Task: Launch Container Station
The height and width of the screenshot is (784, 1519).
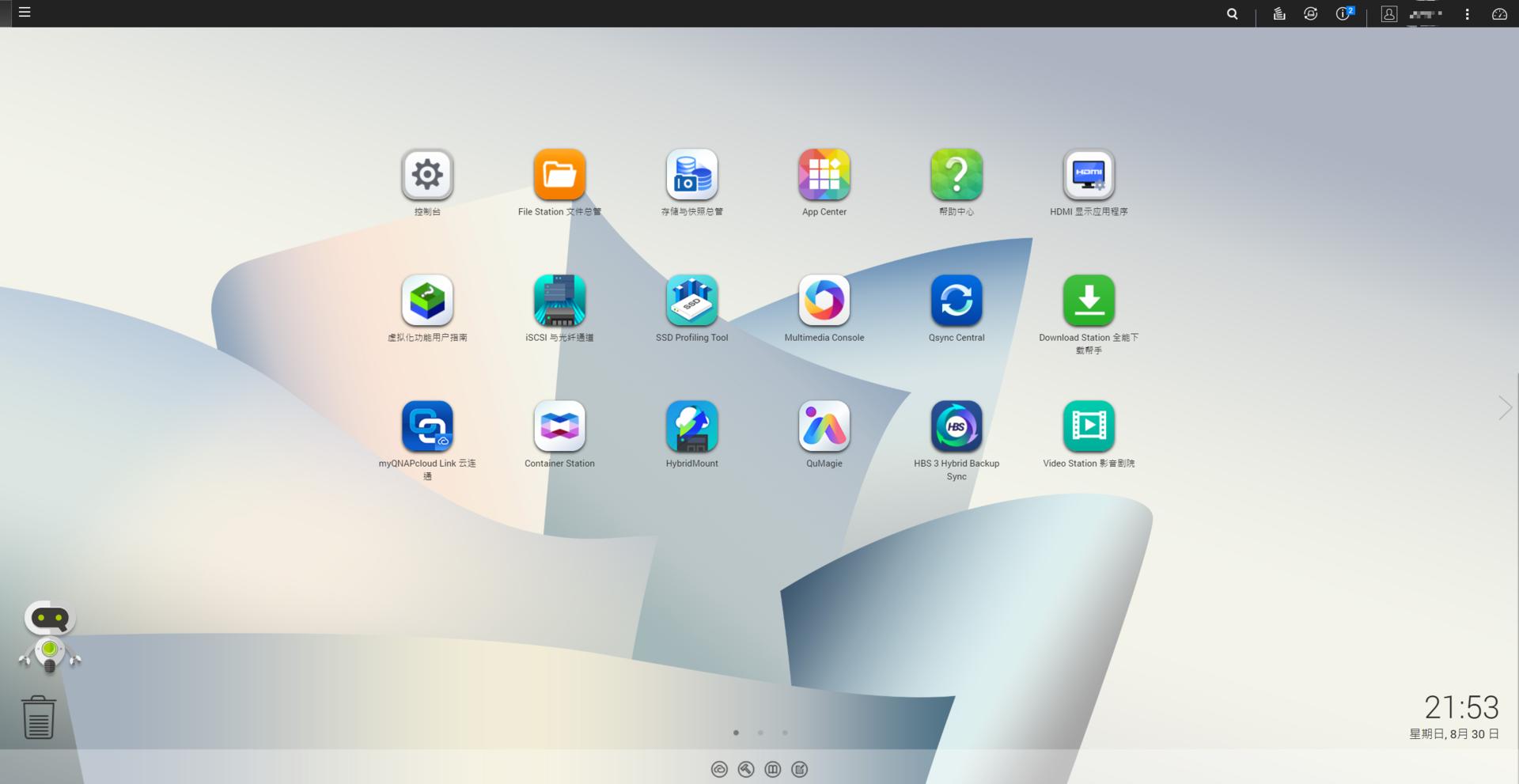Action: [559, 426]
